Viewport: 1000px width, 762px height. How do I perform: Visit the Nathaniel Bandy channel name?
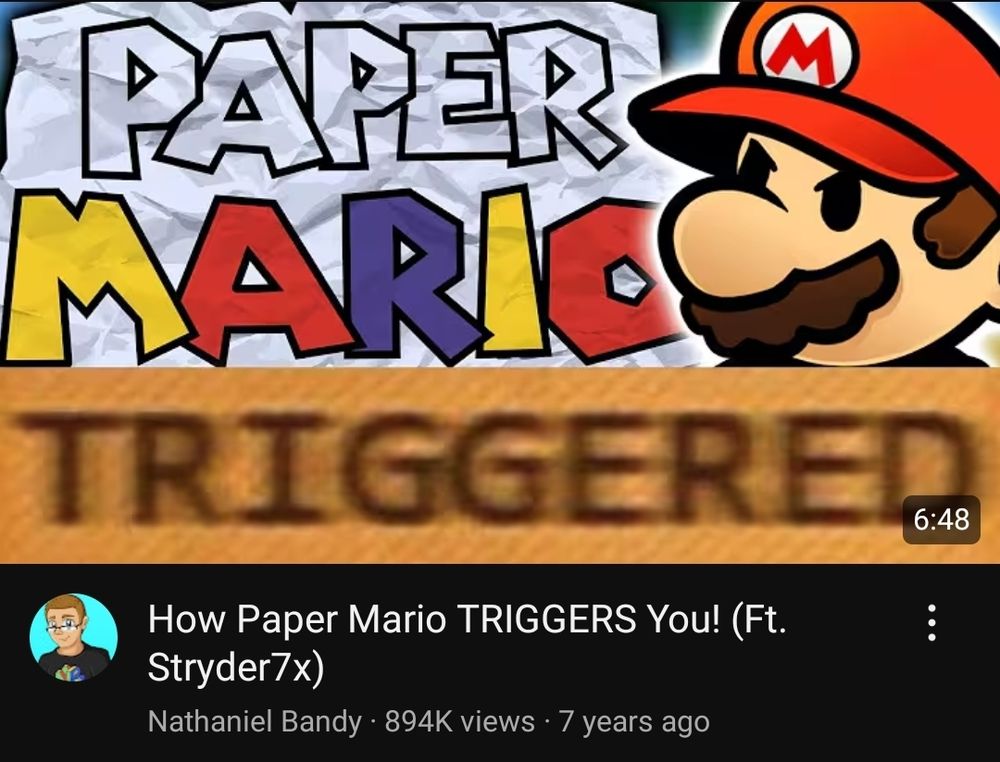[254, 722]
